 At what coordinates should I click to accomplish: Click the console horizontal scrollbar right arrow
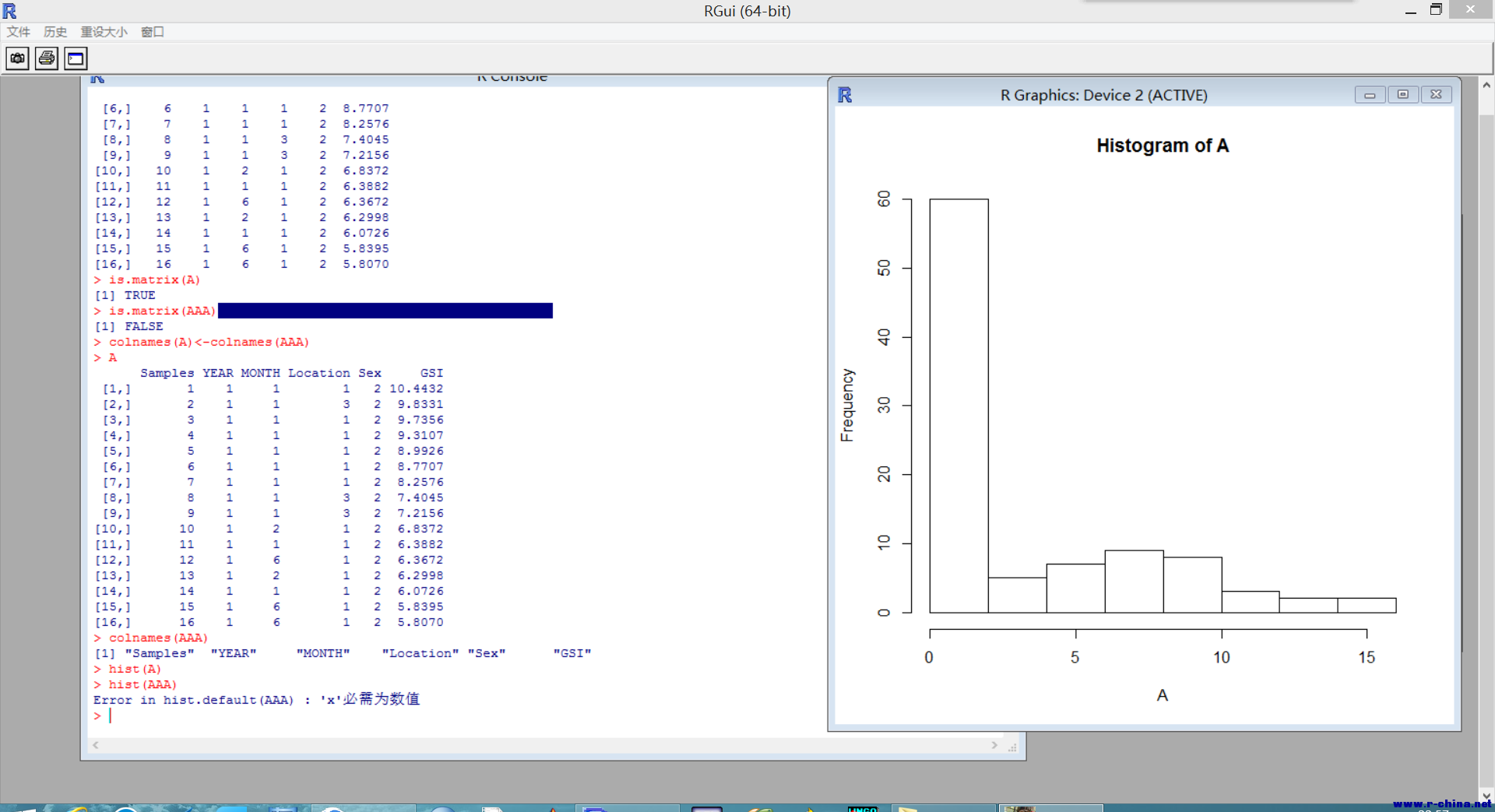[994, 745]
